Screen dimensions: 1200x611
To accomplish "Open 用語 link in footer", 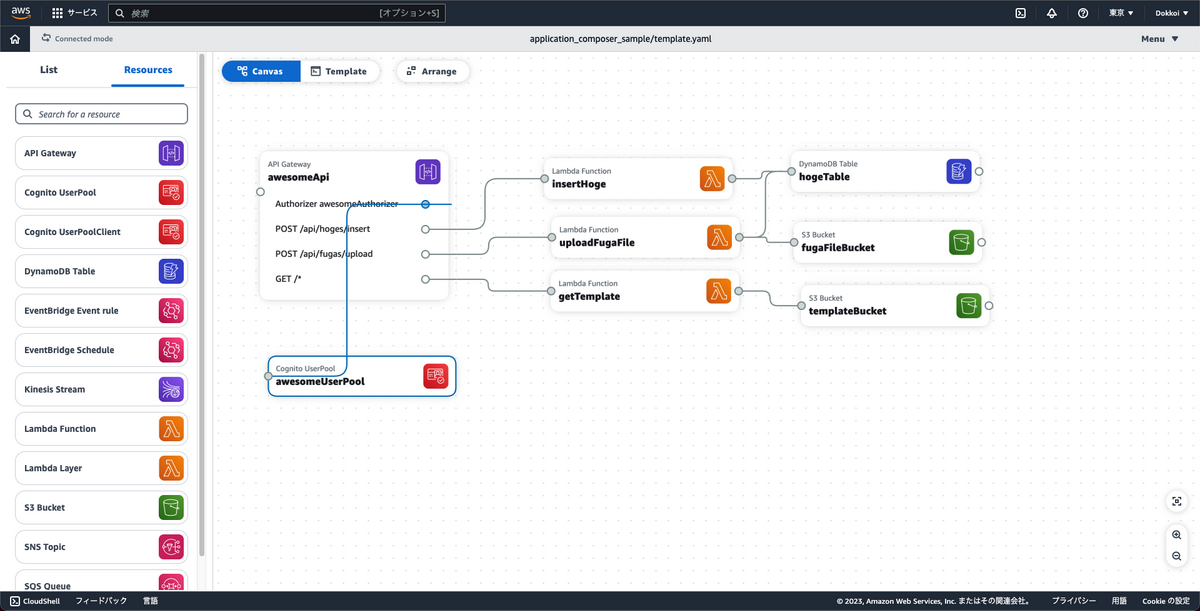I will (1120, 601).
